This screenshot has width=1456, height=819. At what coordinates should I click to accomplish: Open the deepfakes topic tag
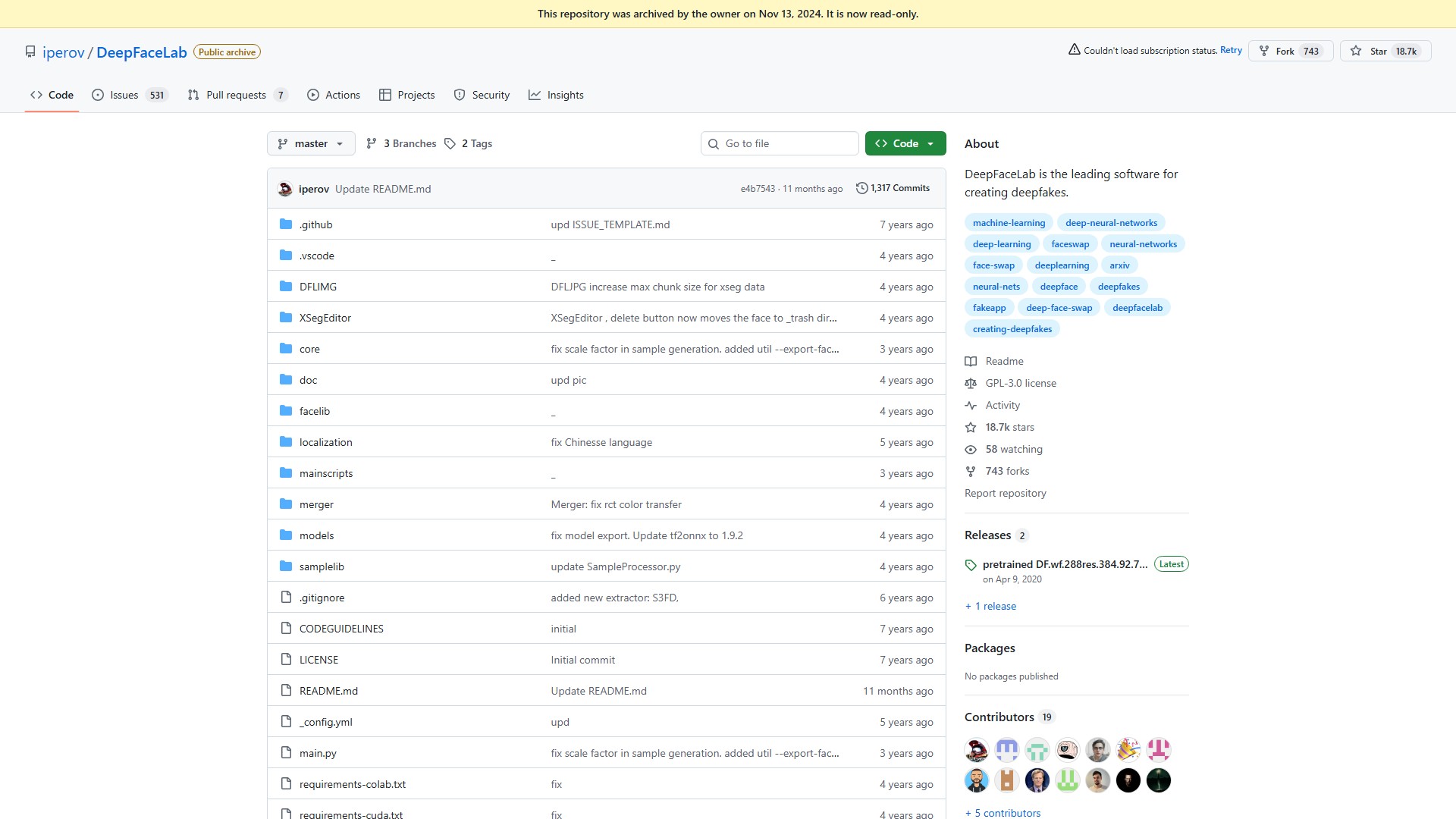pos(1119,287)
